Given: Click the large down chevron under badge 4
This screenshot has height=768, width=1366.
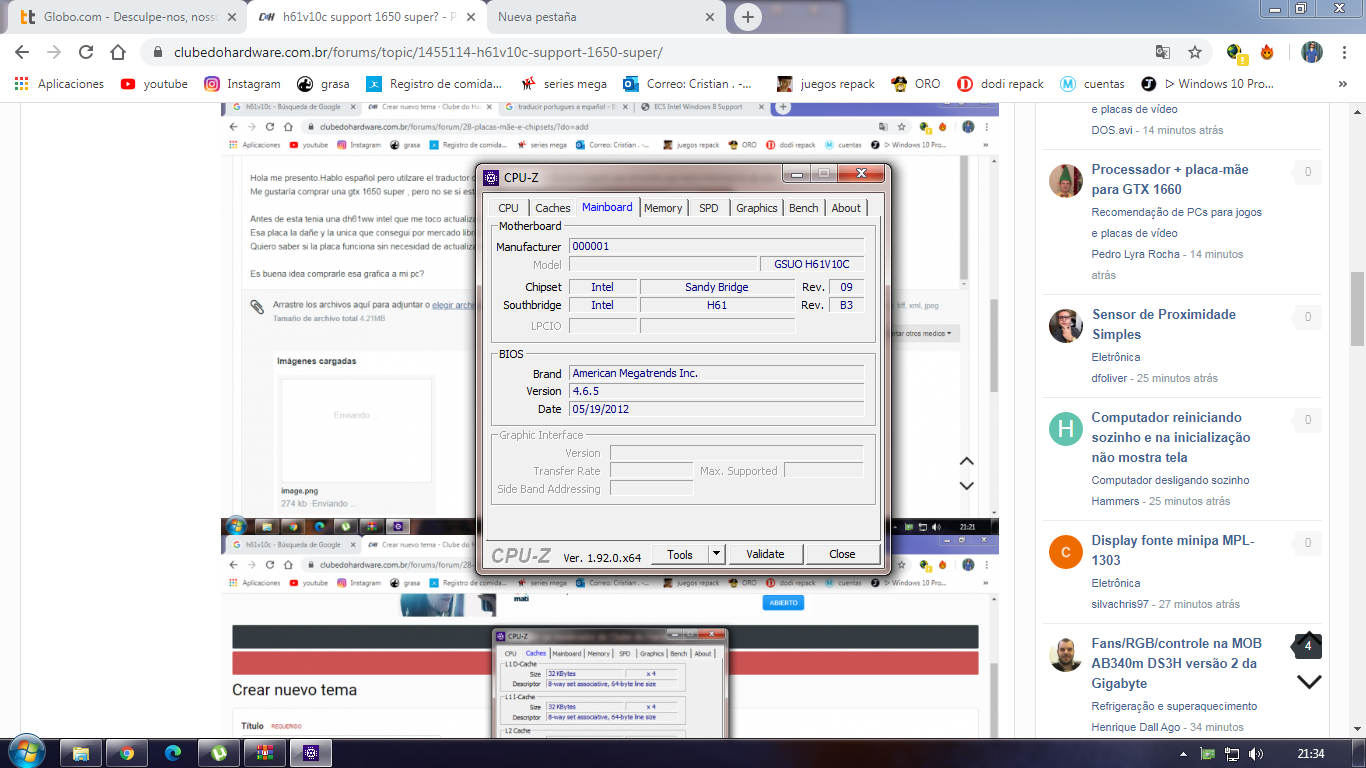Looking at the screenshot, I should (1309, 682).
